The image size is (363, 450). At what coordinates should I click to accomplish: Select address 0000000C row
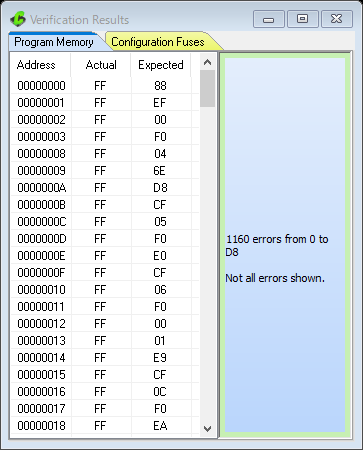(105, 222)
